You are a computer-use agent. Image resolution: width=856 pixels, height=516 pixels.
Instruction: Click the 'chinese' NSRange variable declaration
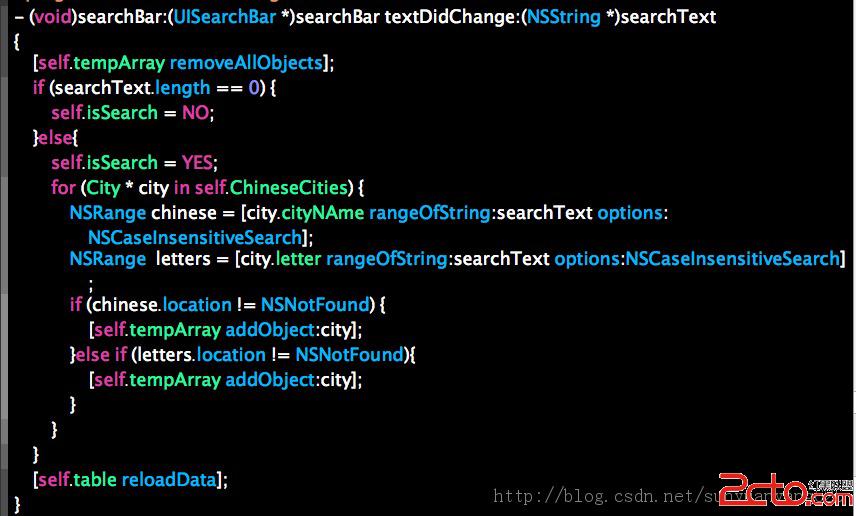183,213
